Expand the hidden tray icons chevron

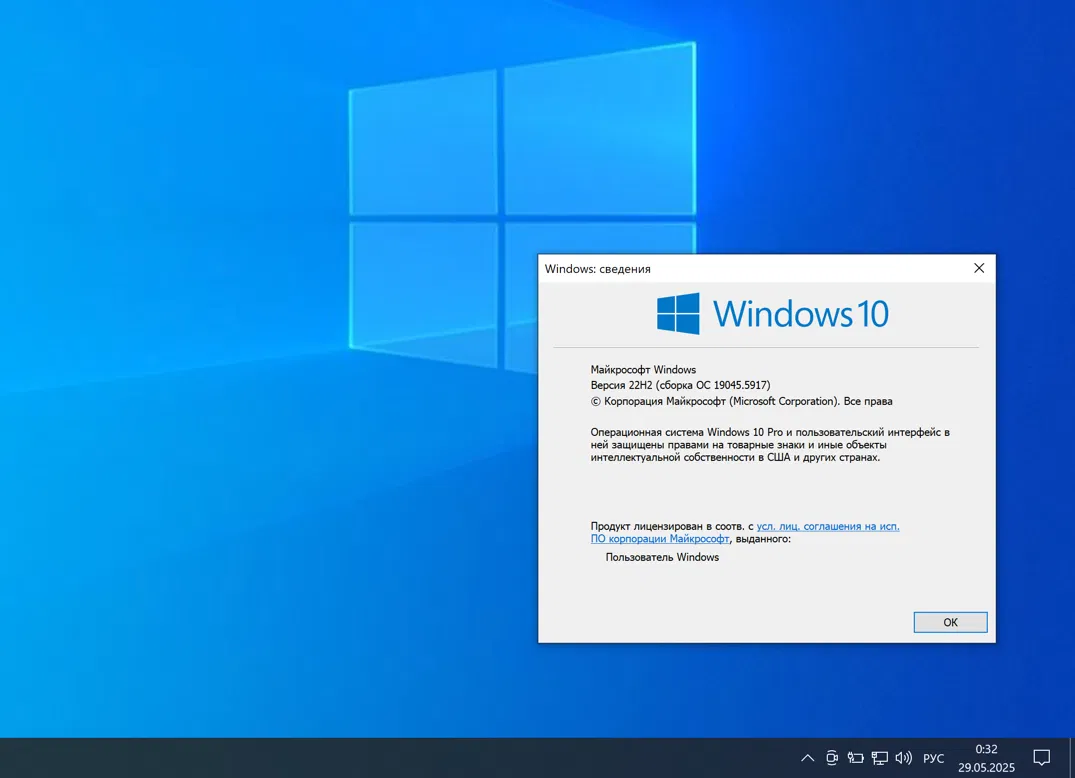pos(806,758)
